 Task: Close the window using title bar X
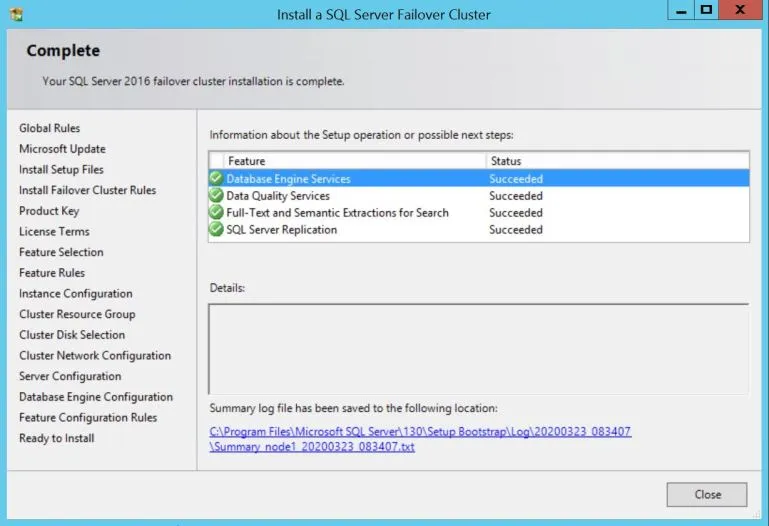pos(741,10)
